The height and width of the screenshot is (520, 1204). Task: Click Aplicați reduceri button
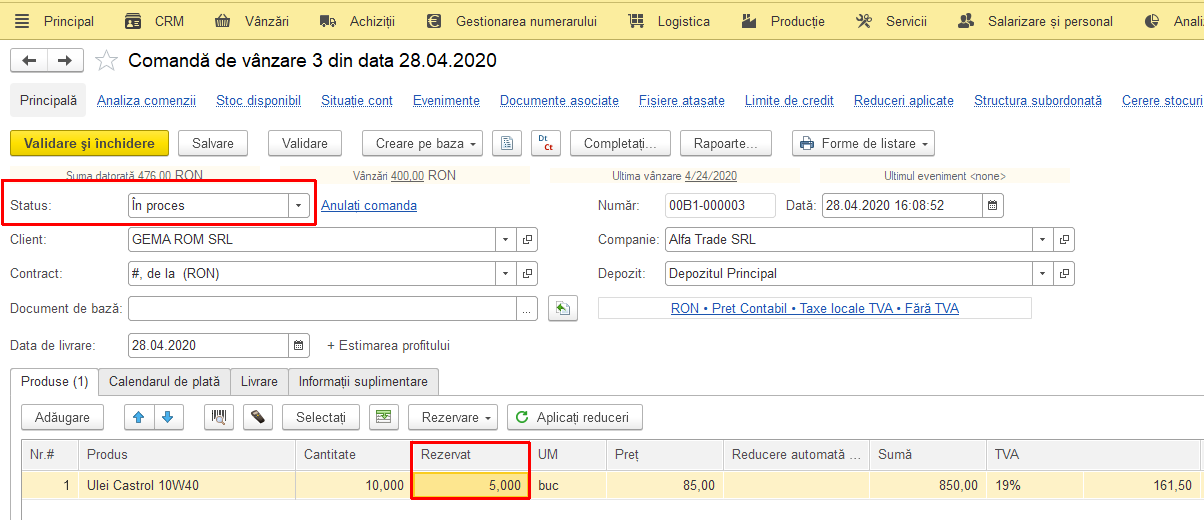[575, 417]
